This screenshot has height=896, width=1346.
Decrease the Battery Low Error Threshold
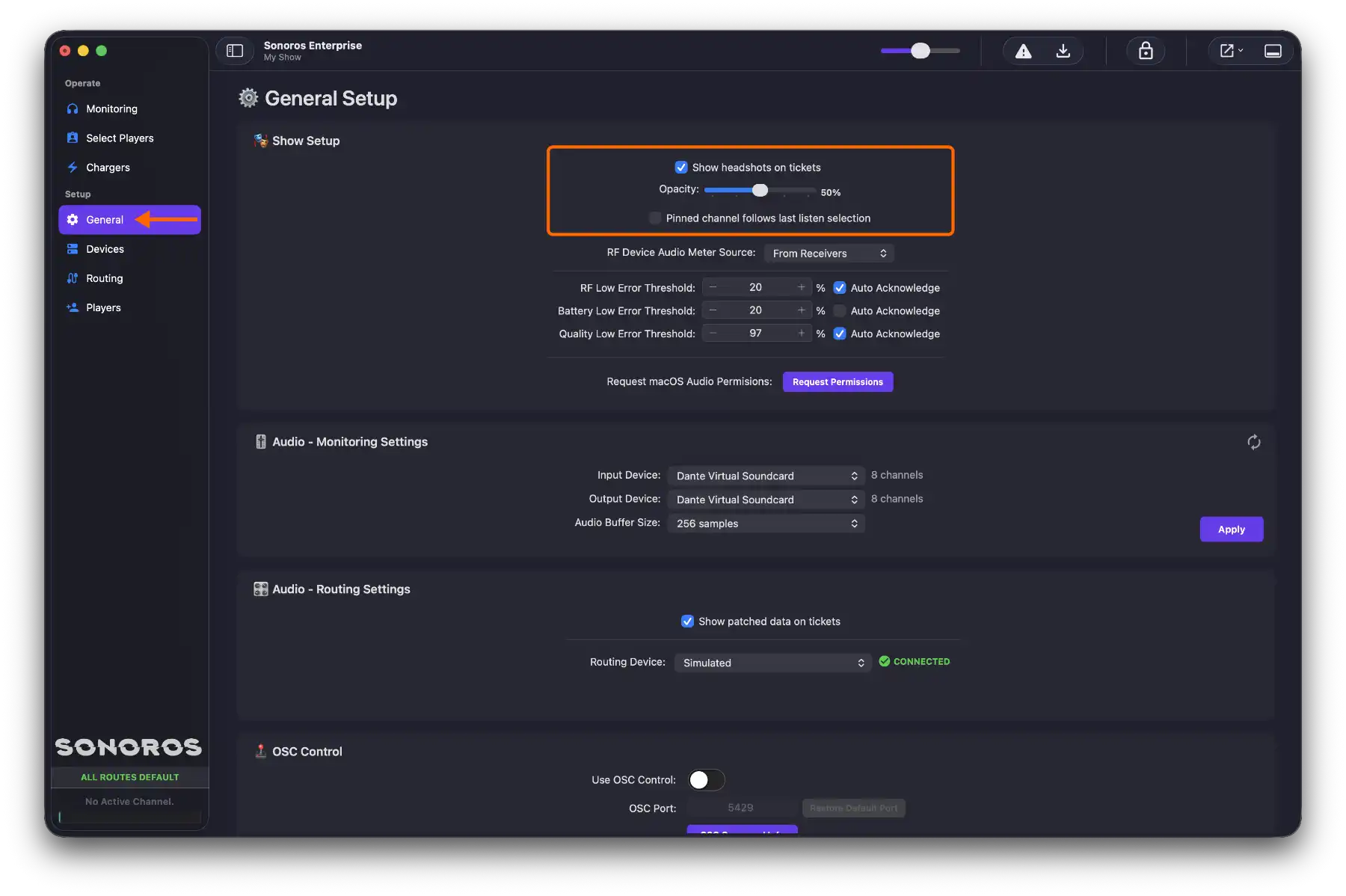click(713, 310)
